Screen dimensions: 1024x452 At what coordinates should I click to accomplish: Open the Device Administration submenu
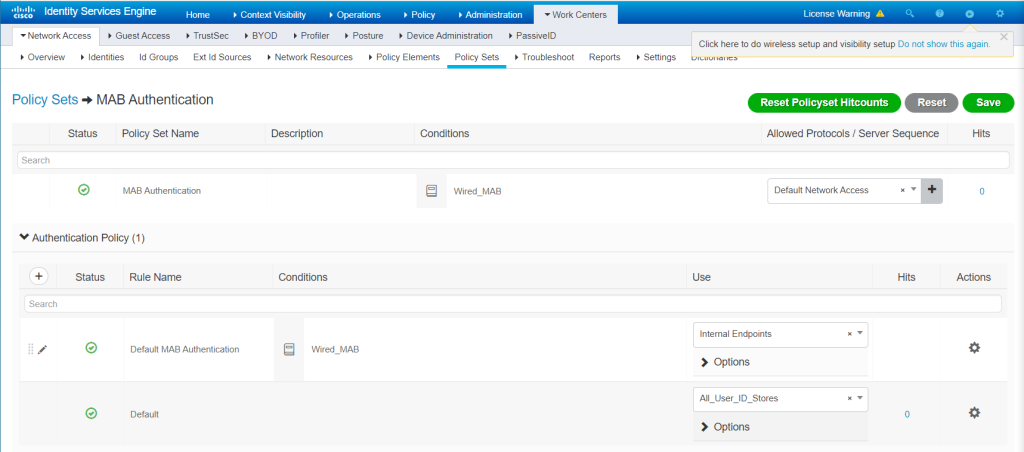[x=444, y=36]
